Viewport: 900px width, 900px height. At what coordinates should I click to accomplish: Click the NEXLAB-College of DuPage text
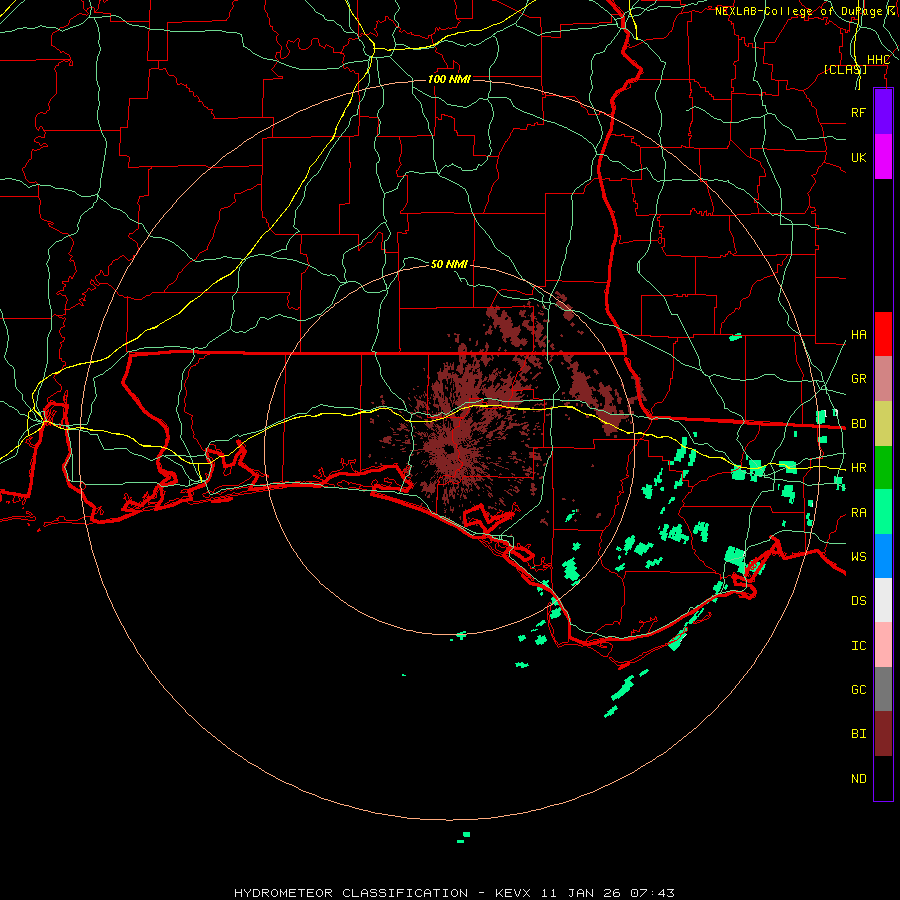pyautogui.click(x=798, y=11)
